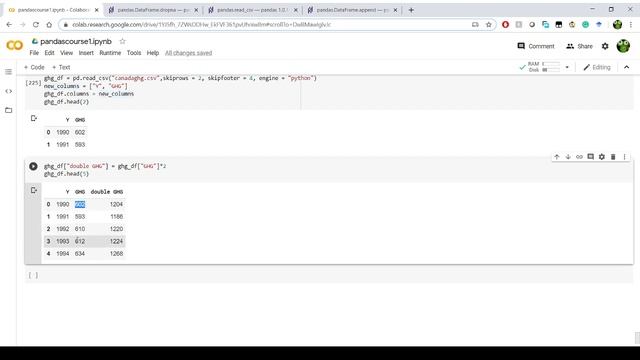This screenshot has width=640, height=360.
Task: Open code snippets sidebar icon
Action: pyautogui.click(x=9, y=91)
